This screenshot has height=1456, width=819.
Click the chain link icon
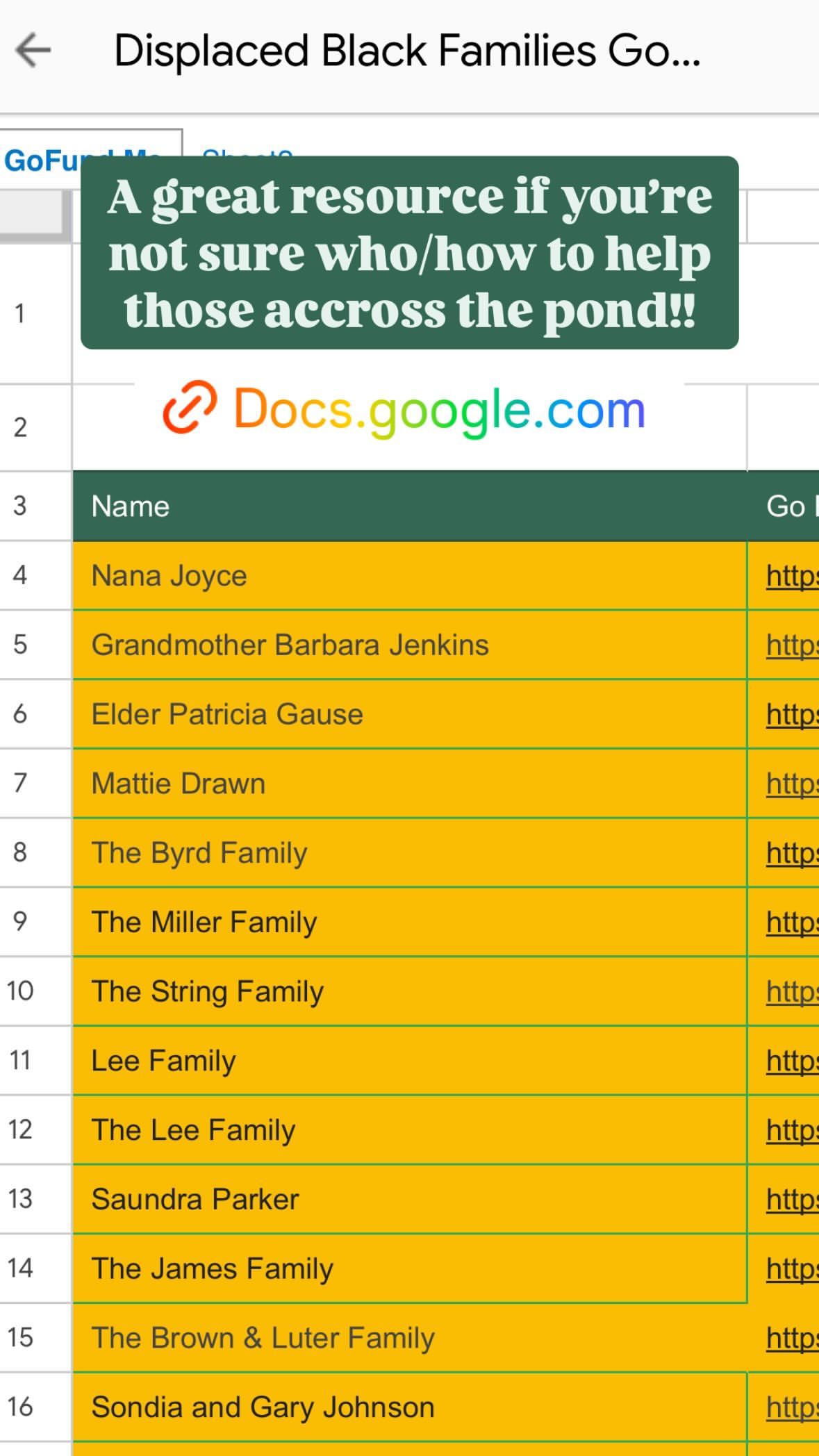pyautogui.click(x=189, y=408)
